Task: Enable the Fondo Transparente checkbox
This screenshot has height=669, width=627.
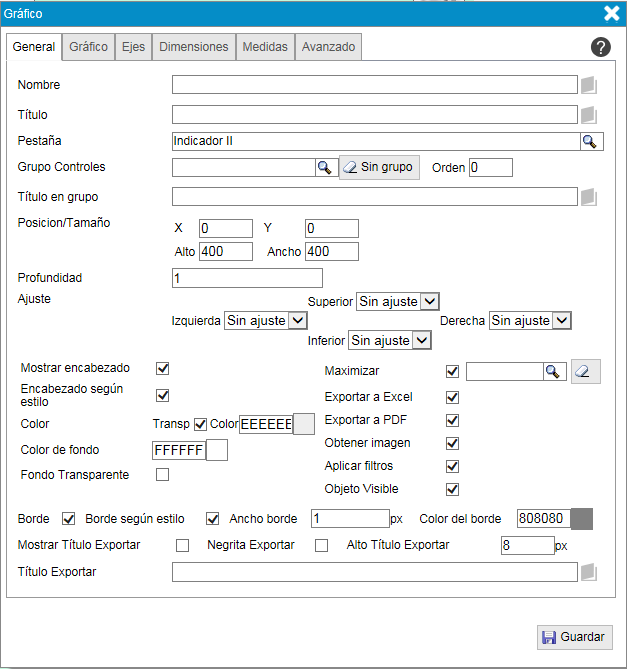Action: (x=162, y=474)
